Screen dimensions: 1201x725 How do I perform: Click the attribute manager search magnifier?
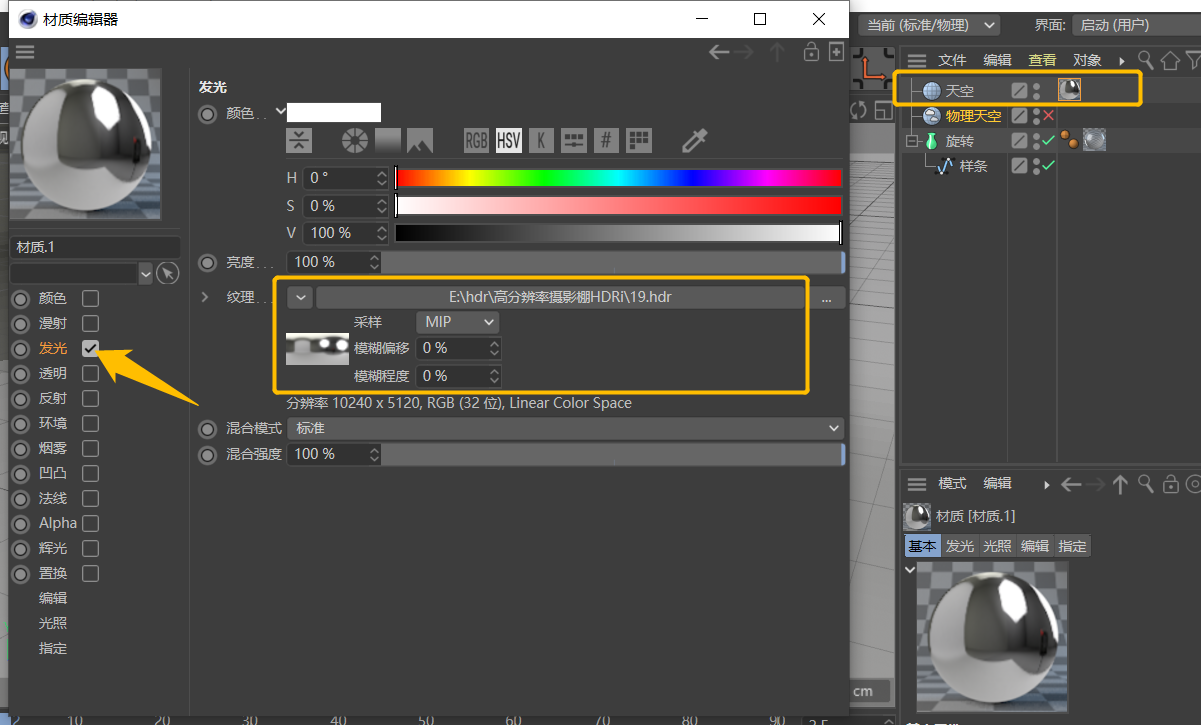point(1146,484)
